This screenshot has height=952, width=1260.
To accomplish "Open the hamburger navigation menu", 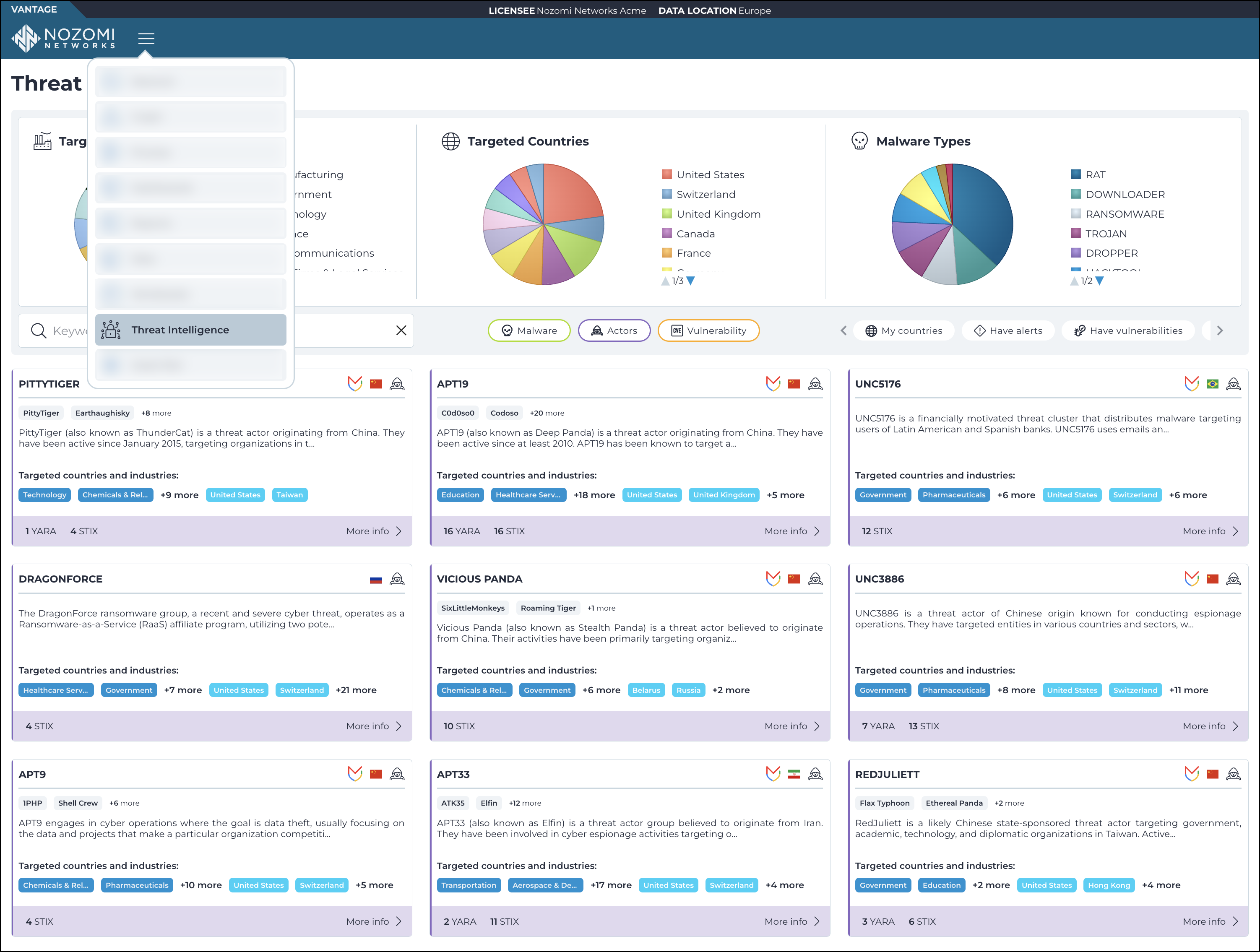I will pyautogui.click(x=146, y=38).
